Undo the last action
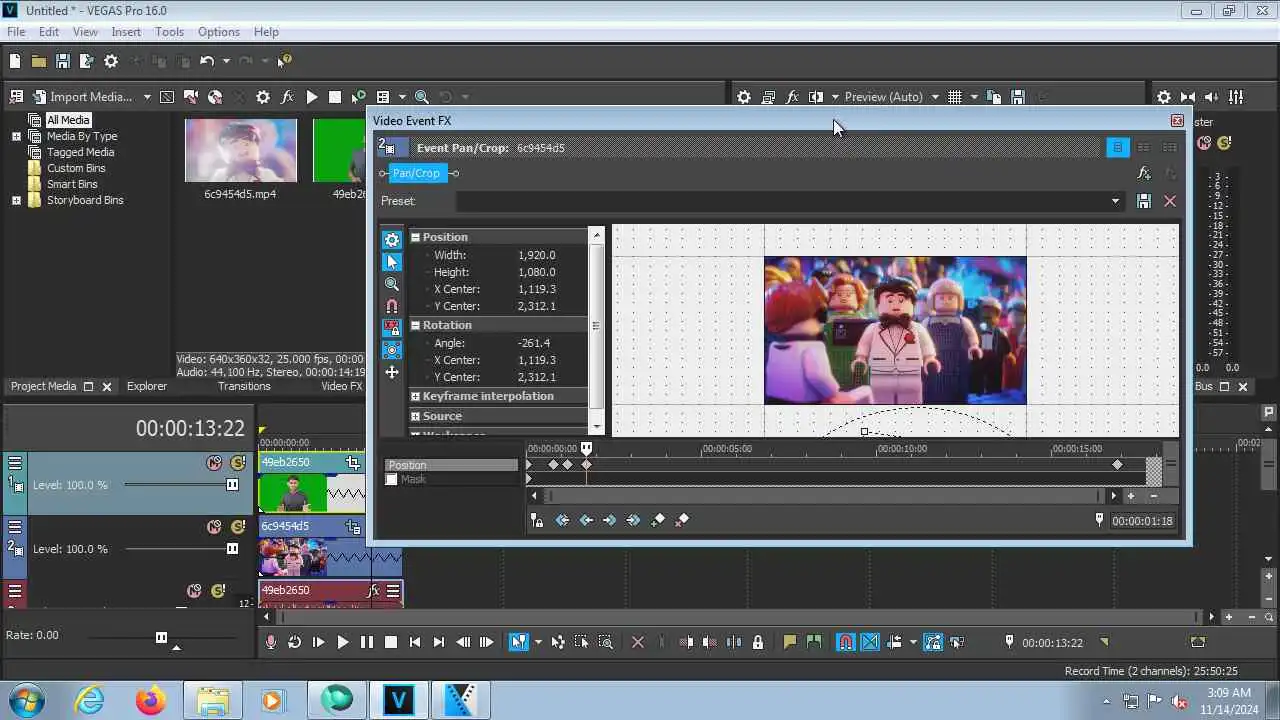 [x=206, y=61]
